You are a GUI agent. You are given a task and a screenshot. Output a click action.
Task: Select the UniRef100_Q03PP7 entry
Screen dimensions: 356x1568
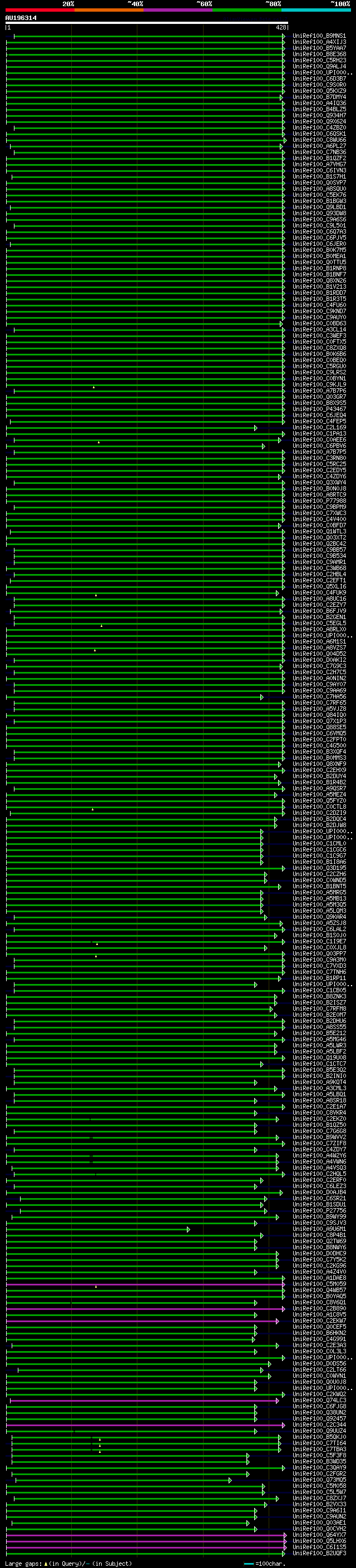pos(319,954)
